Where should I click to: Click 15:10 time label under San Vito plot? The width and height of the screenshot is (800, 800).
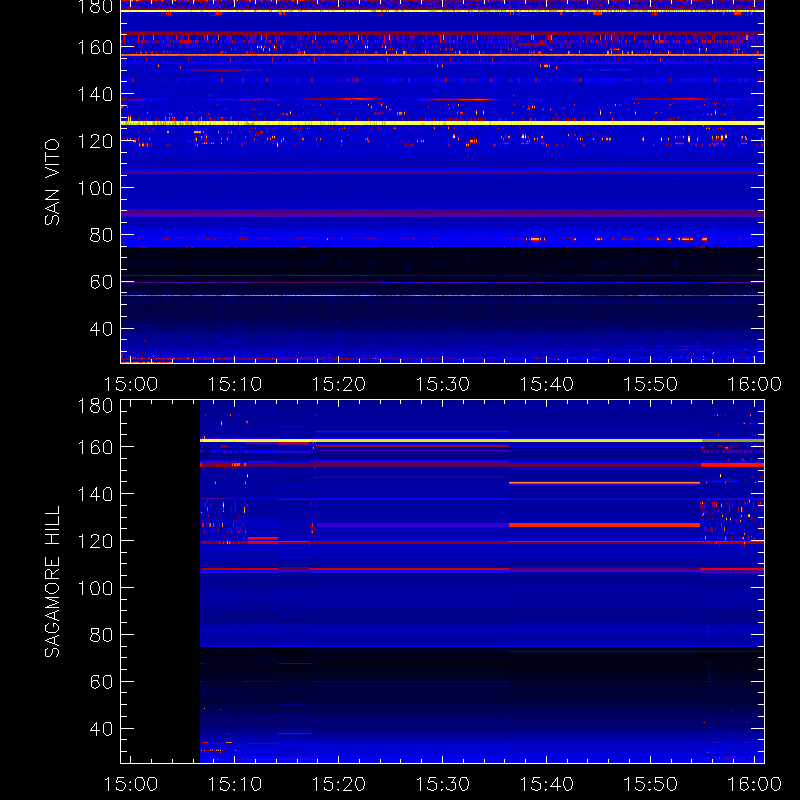(235, 384)
